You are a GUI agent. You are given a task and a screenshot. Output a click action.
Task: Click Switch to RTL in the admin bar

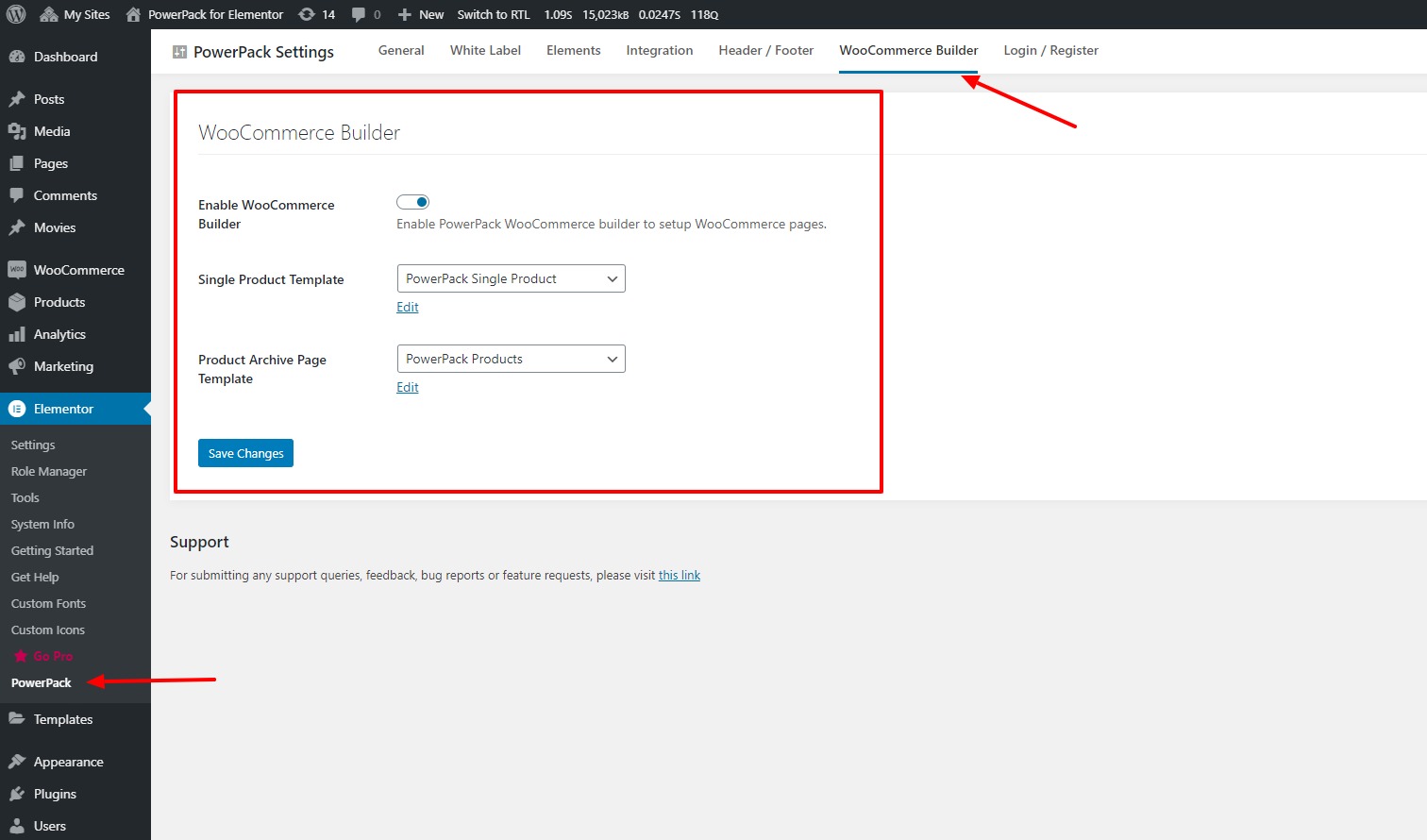pos(493,14)
